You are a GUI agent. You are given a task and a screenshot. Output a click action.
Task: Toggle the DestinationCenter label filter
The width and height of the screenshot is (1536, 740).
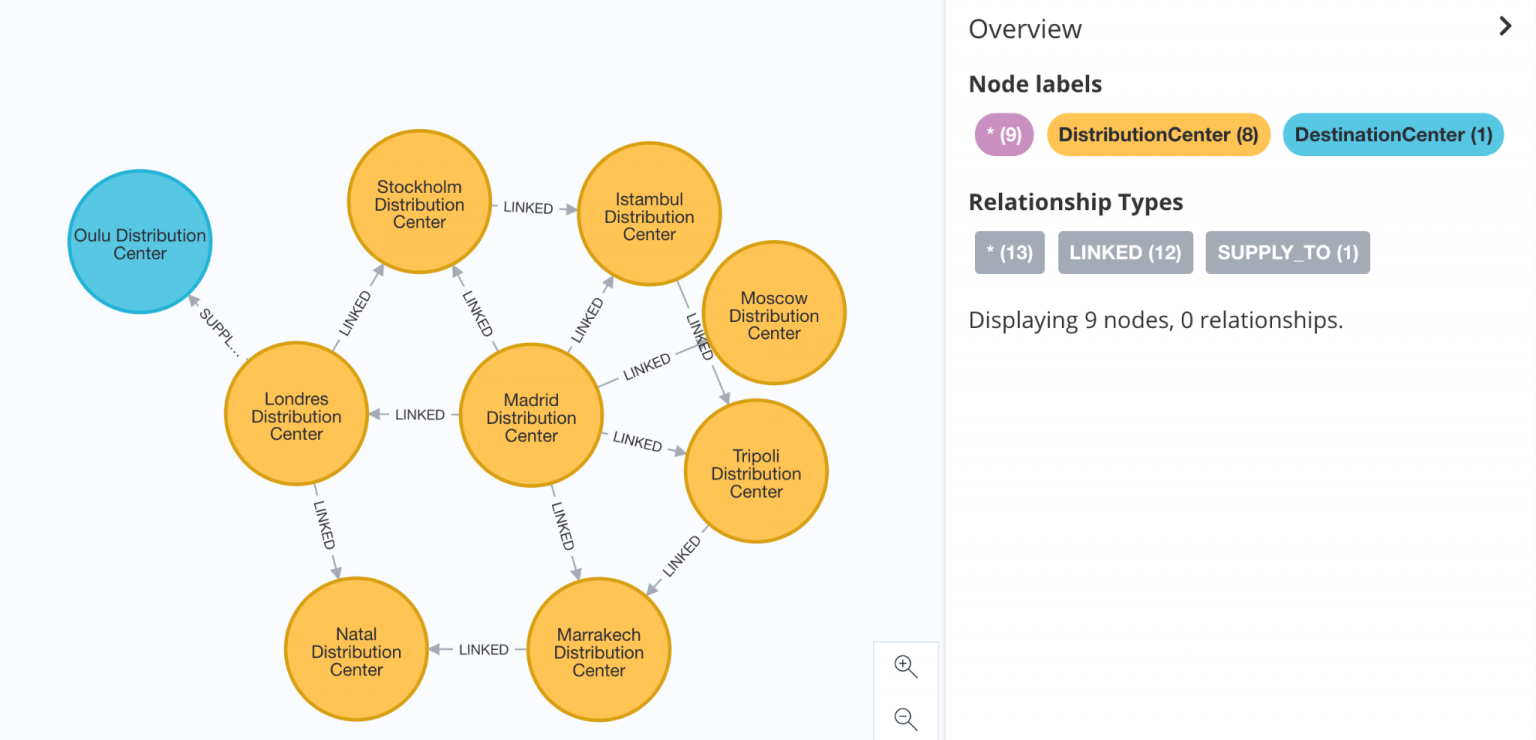[1392, 134]
